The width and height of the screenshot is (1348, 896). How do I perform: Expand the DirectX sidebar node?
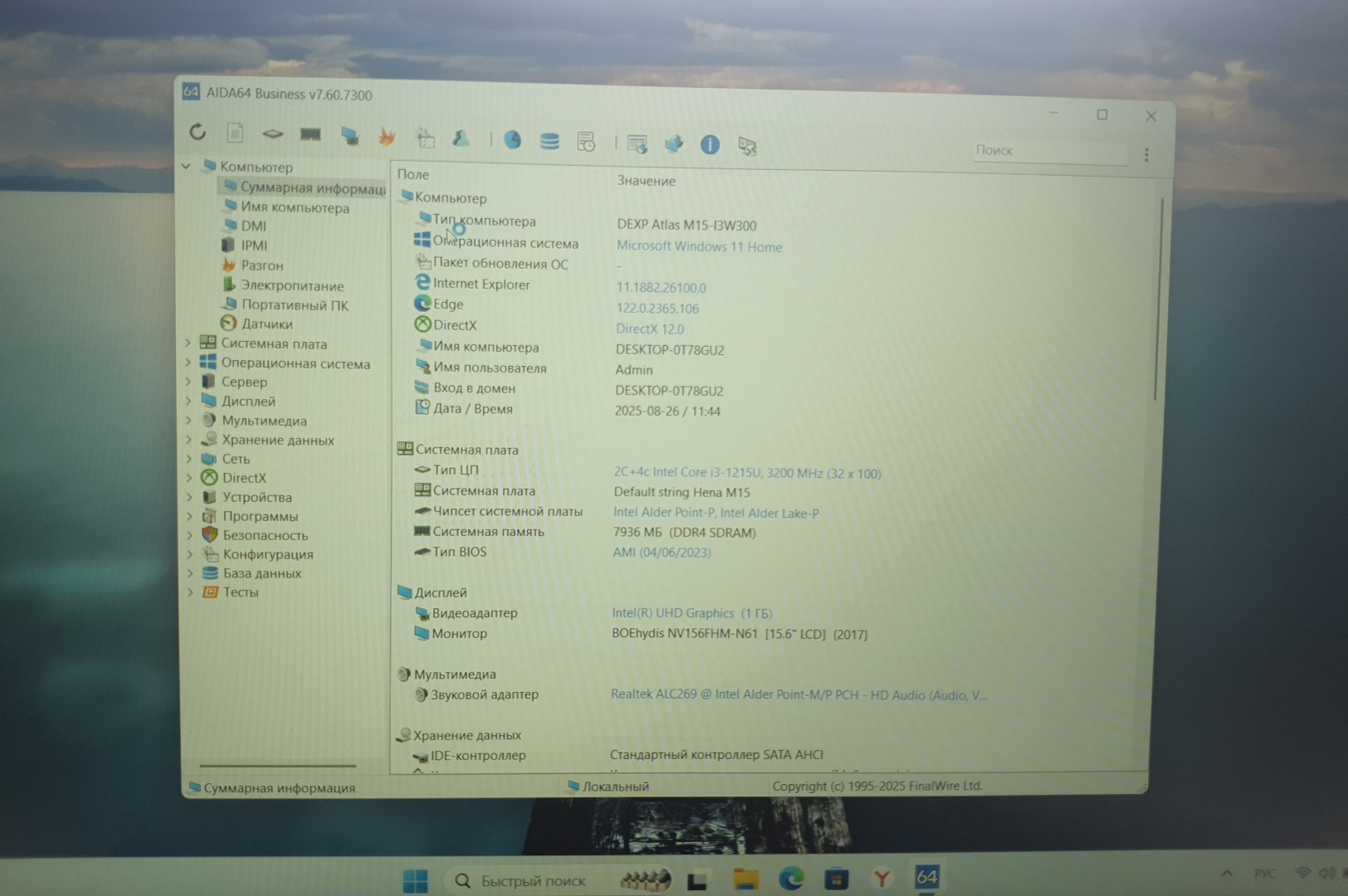(x=189, y=478)
